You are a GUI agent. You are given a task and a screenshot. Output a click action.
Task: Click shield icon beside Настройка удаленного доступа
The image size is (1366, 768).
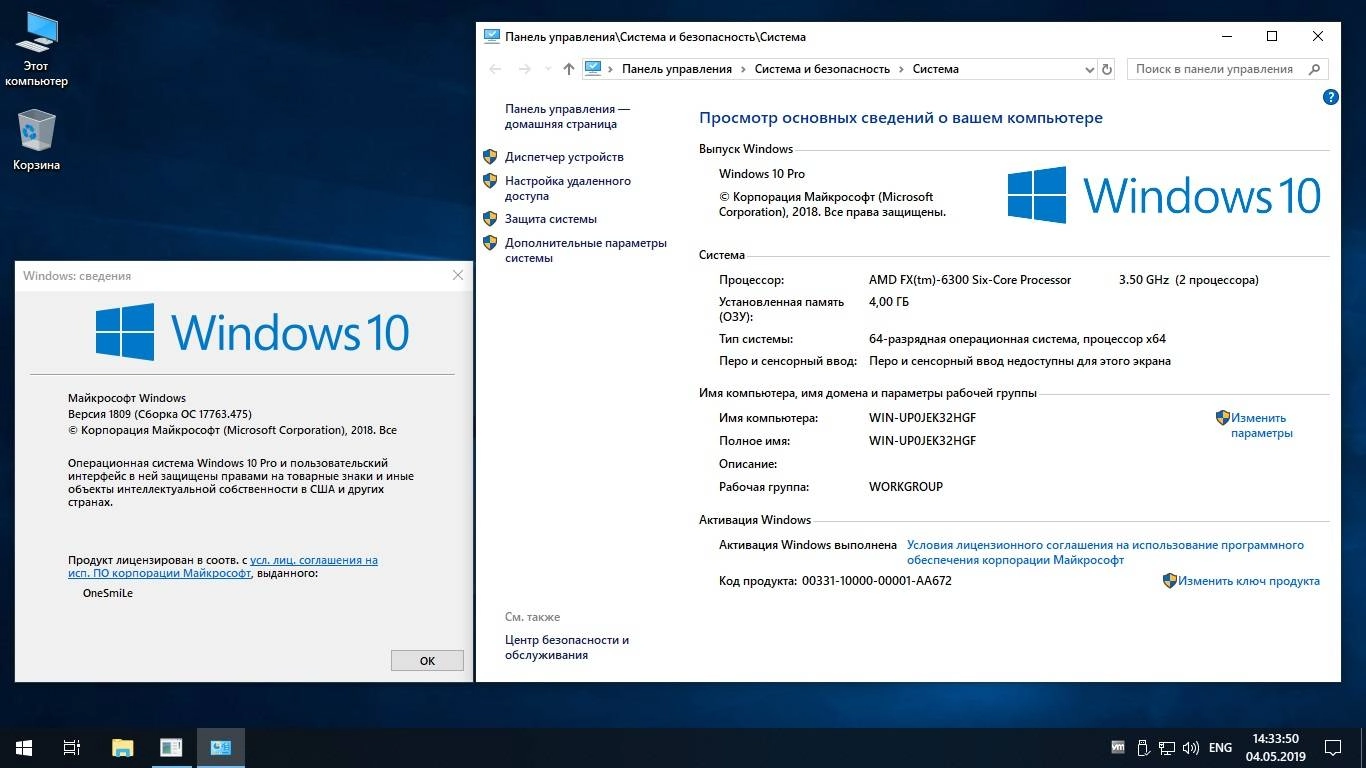tap(490, 181)
